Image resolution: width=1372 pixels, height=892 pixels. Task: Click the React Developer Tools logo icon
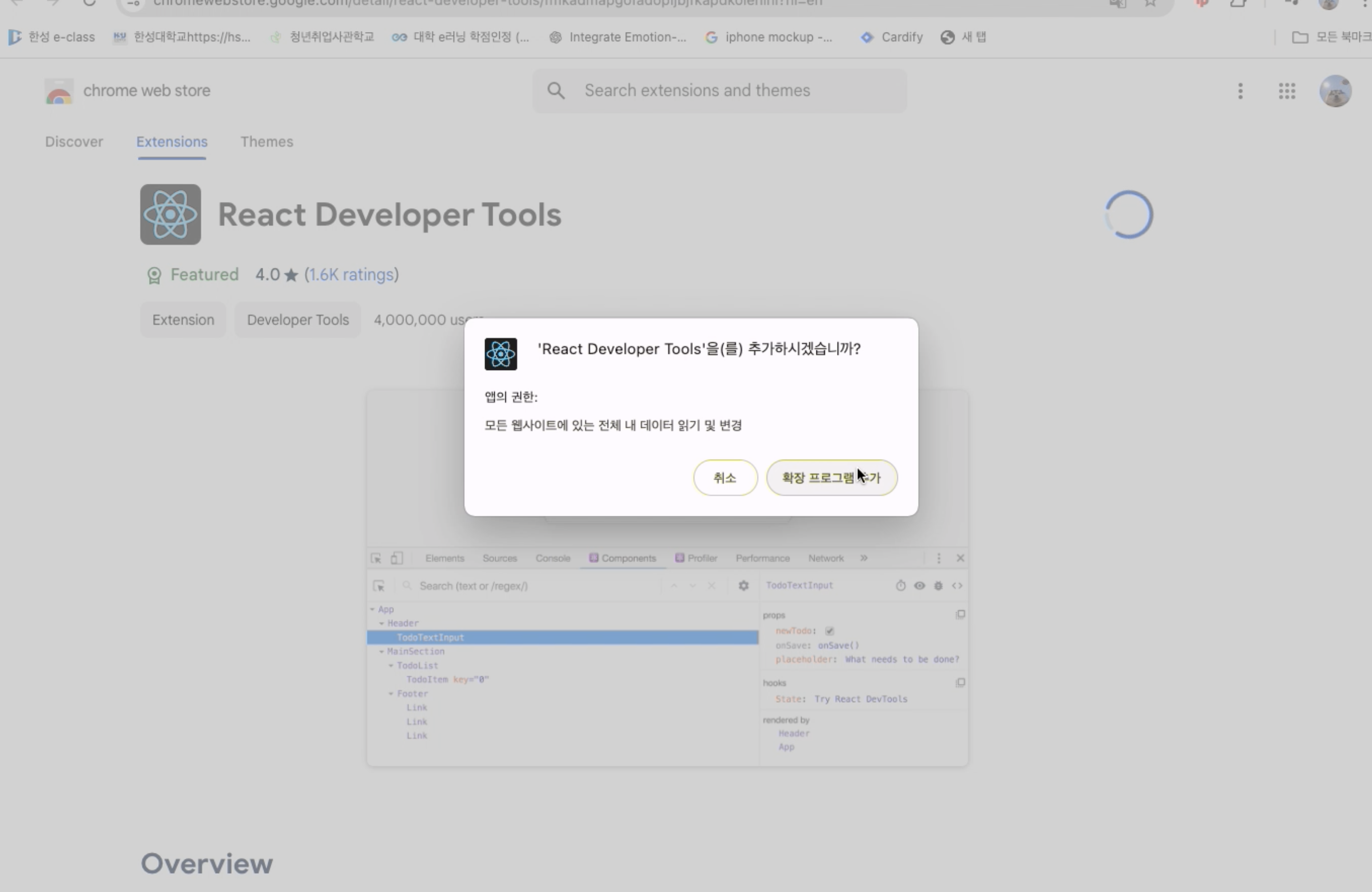coord(170,214)
